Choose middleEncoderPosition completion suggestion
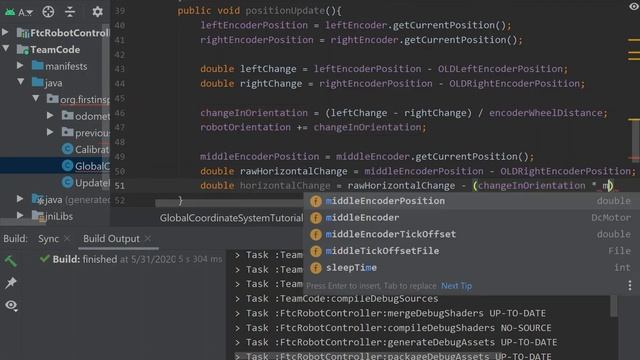Screen dimensions: 640x360 (471, 201)
